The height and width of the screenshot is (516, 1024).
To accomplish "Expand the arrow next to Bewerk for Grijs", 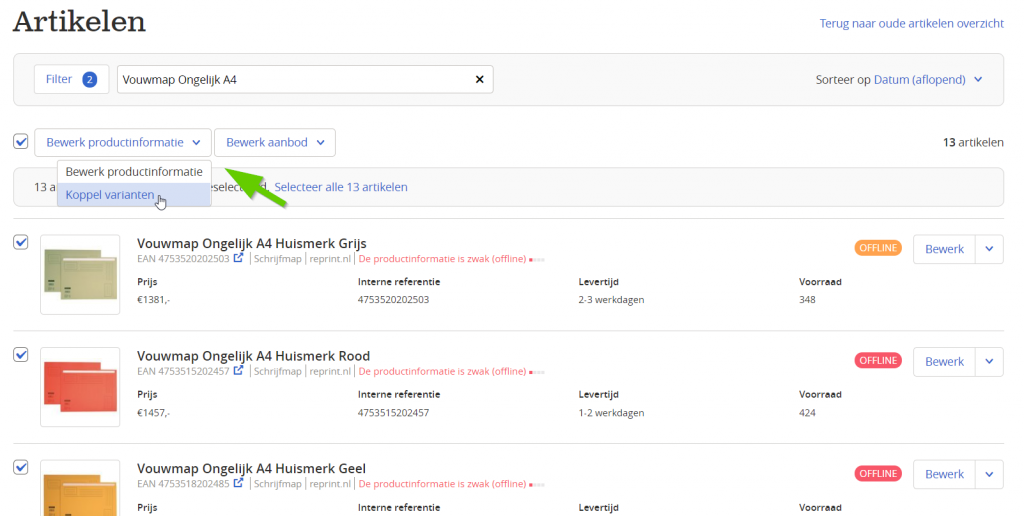I will (x=989, y=249).
